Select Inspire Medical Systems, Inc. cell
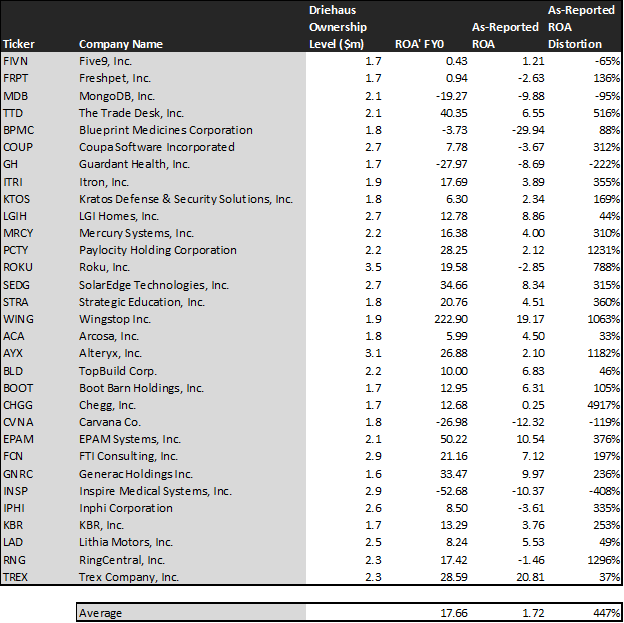The height and width of the screenshot is (623, 624). point(155,491)
